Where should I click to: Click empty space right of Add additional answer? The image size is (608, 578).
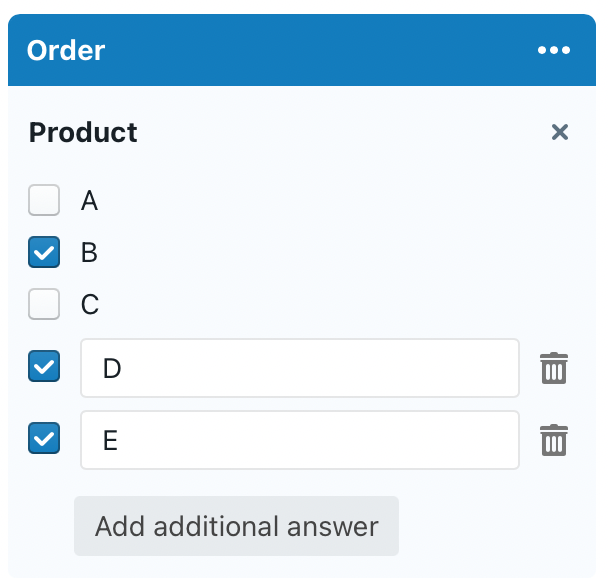click(x=490, y=526)
